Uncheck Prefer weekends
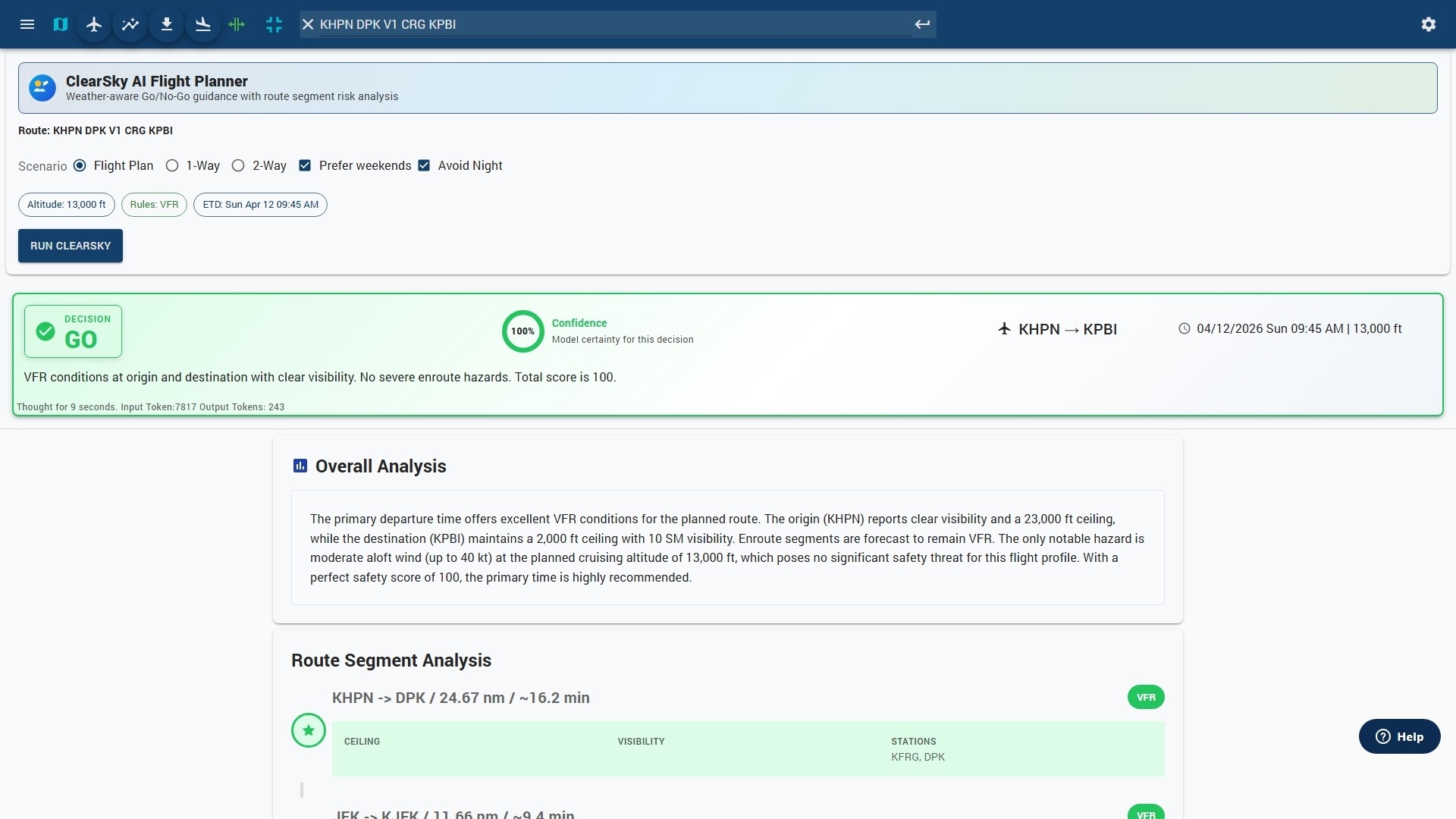The height and width of the screenshot is (819, 1456). (305, 165)
